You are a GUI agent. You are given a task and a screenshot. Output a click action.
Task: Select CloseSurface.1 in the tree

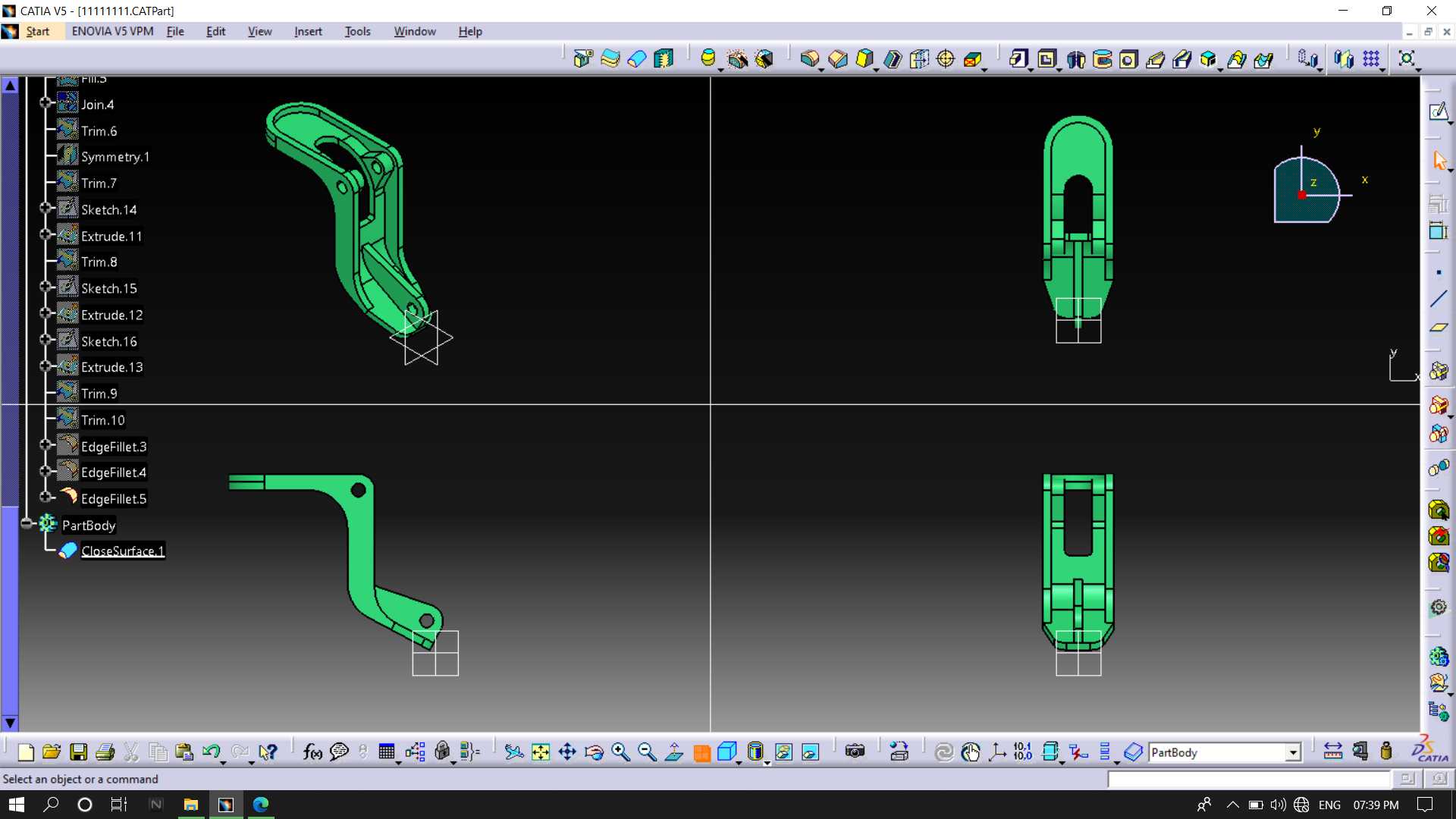click(x=123, y=551)
